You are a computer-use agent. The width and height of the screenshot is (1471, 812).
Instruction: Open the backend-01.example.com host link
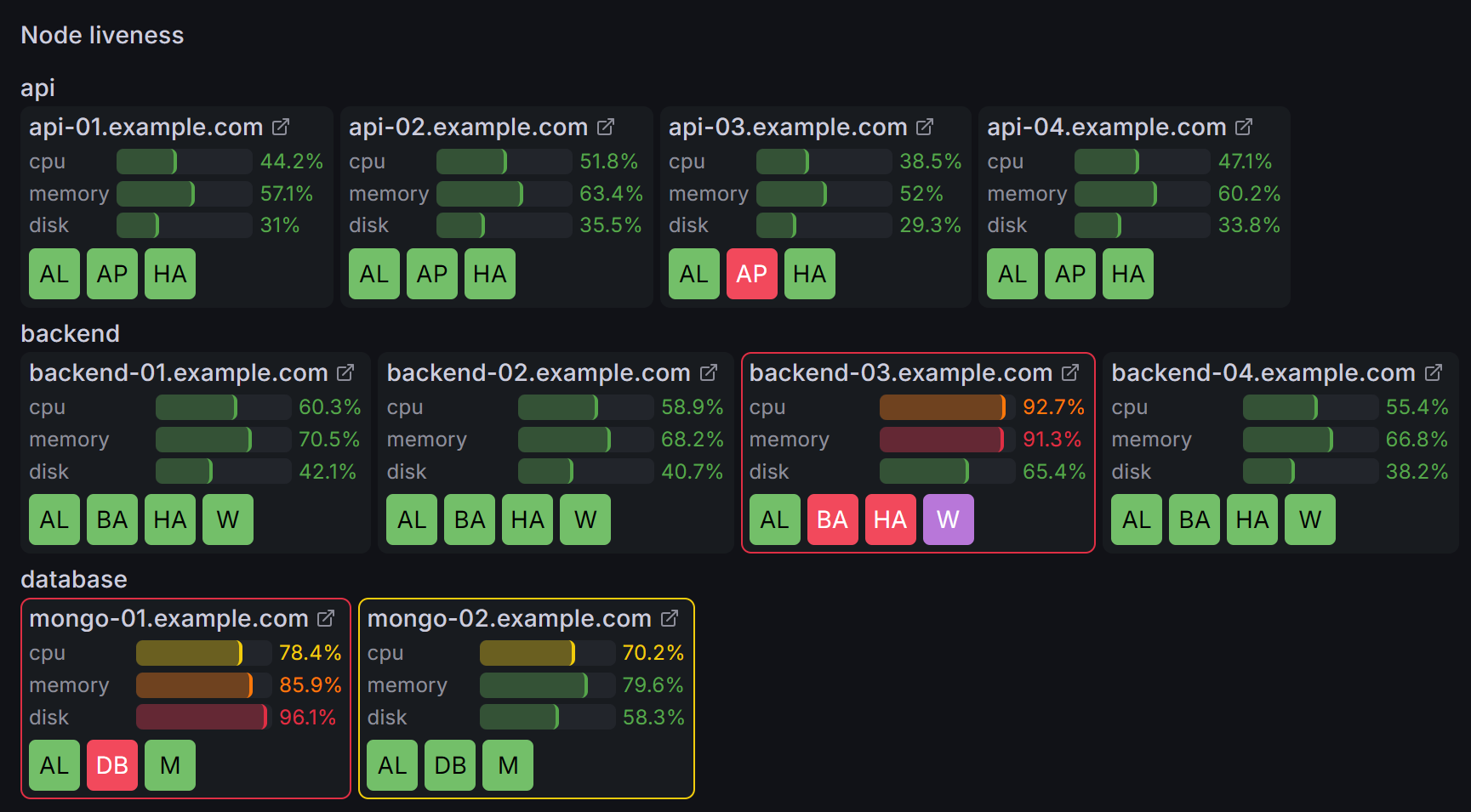[179, 373]
